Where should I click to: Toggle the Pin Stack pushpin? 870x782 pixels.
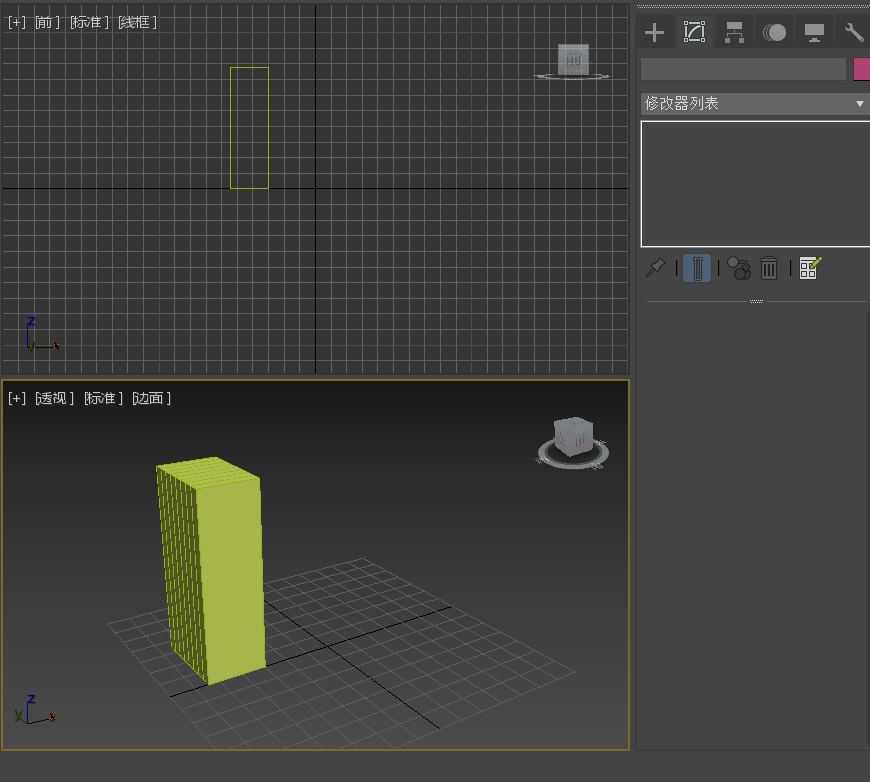[656, 268]
